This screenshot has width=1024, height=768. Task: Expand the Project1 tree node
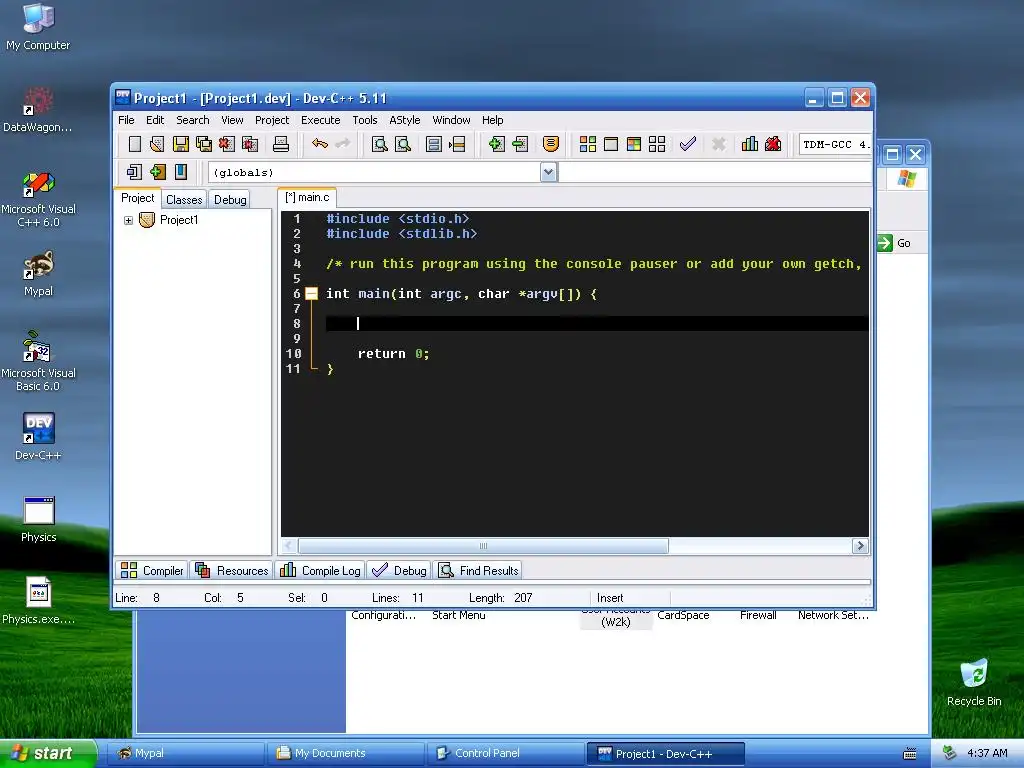coord(128,220)
